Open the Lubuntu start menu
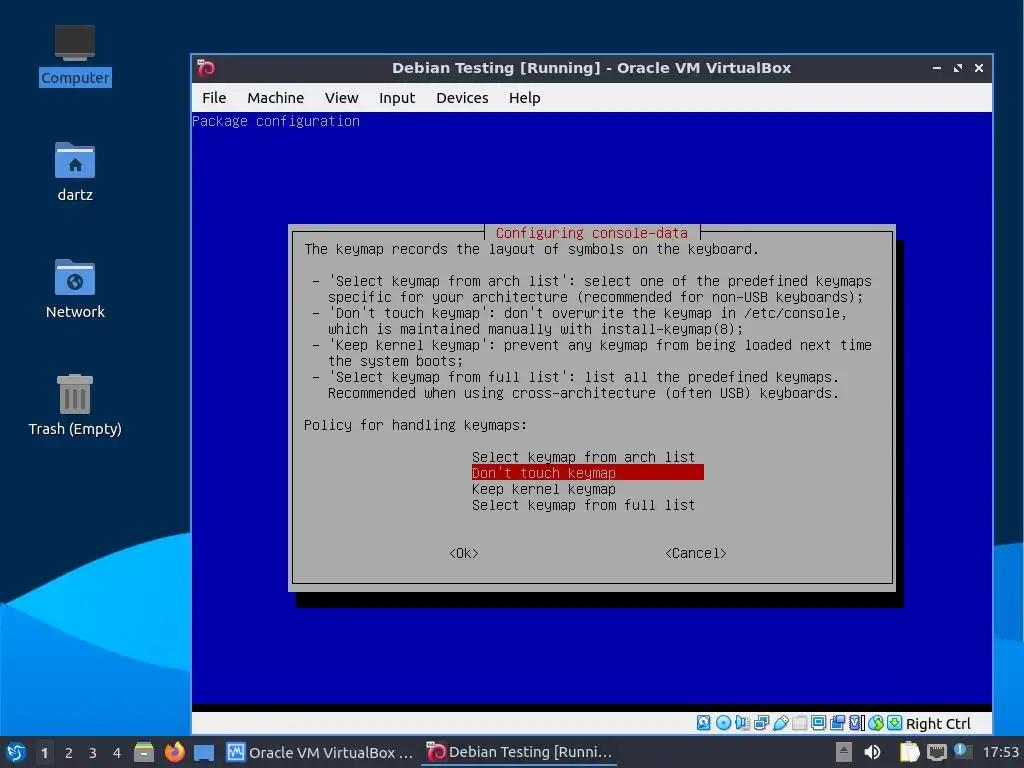 (x=16, y=752)
